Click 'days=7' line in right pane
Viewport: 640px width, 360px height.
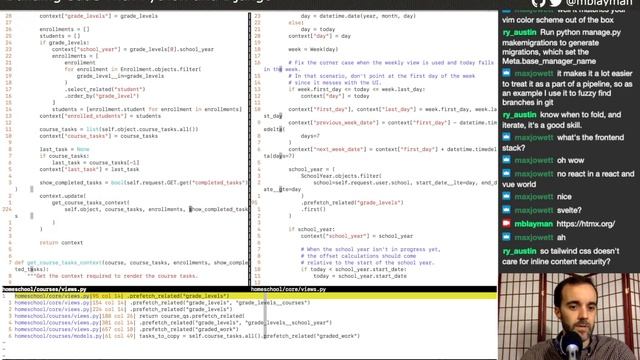[310, 136]
